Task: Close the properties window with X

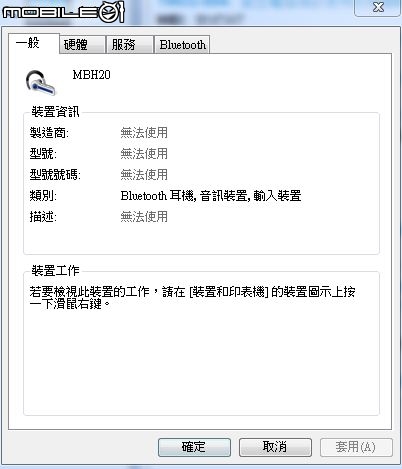Action: coord(378,7)
